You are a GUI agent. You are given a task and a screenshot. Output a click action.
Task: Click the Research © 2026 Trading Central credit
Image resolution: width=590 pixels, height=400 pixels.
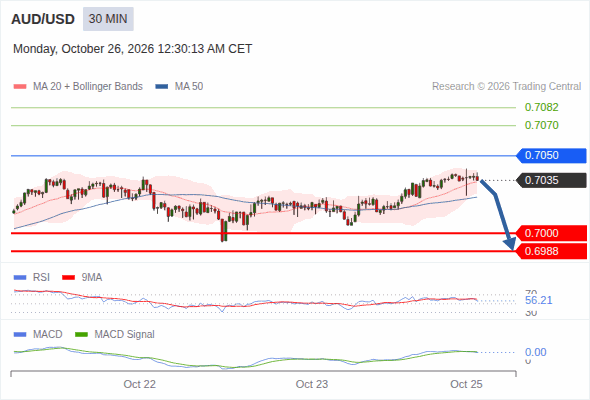coord(506,87)
